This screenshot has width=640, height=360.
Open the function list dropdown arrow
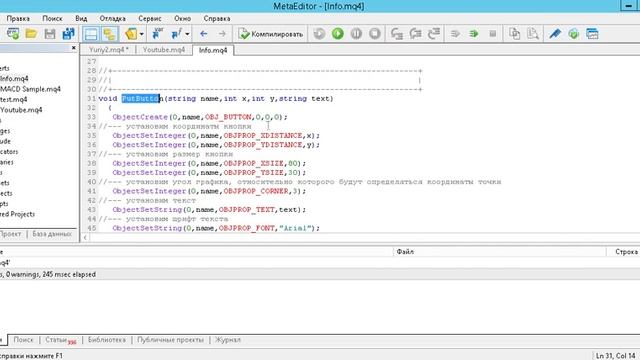[187, 34]
